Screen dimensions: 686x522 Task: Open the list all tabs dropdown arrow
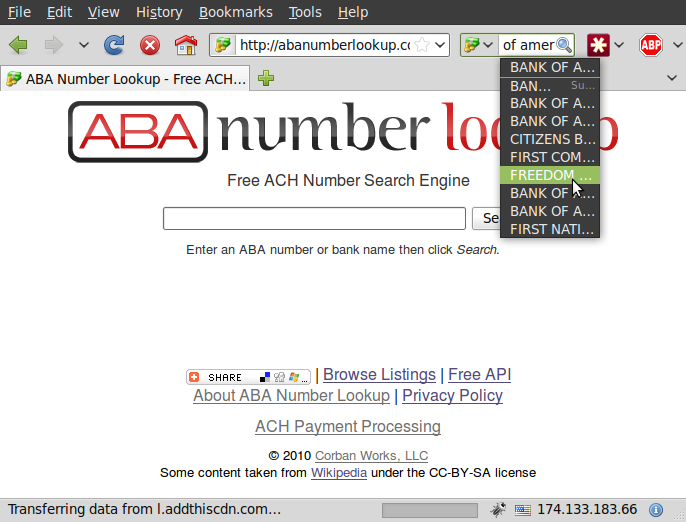[x=672, y=78]
